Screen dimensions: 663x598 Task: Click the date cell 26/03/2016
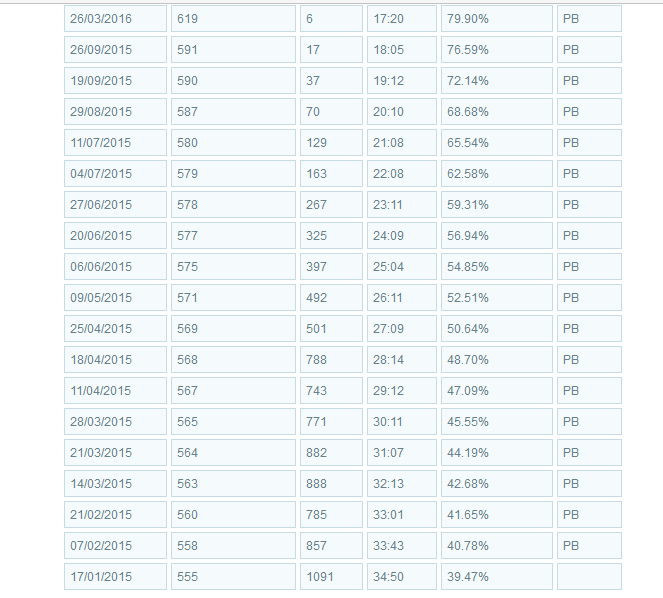coord(115,19)
